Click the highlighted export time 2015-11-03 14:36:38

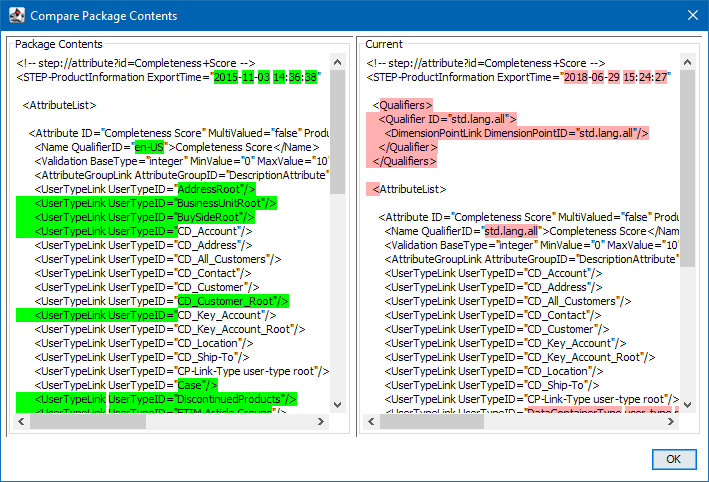(265, 77)
